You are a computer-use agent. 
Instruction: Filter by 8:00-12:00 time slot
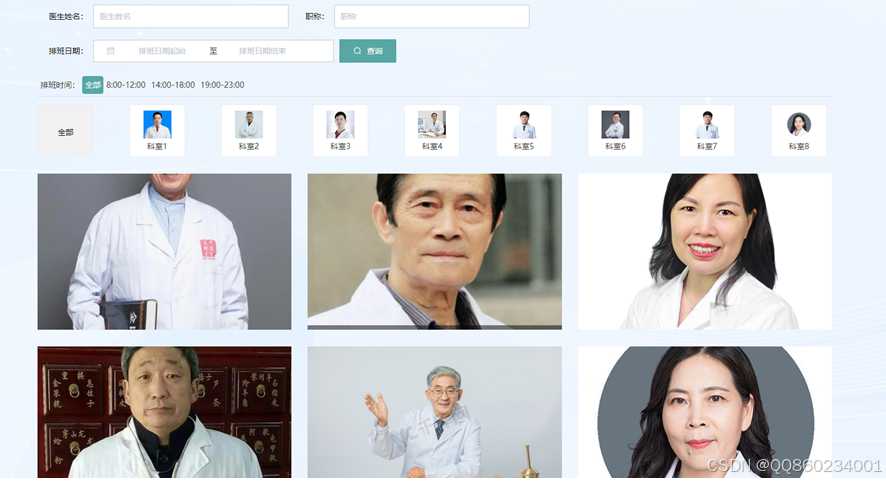pos(126,85)
